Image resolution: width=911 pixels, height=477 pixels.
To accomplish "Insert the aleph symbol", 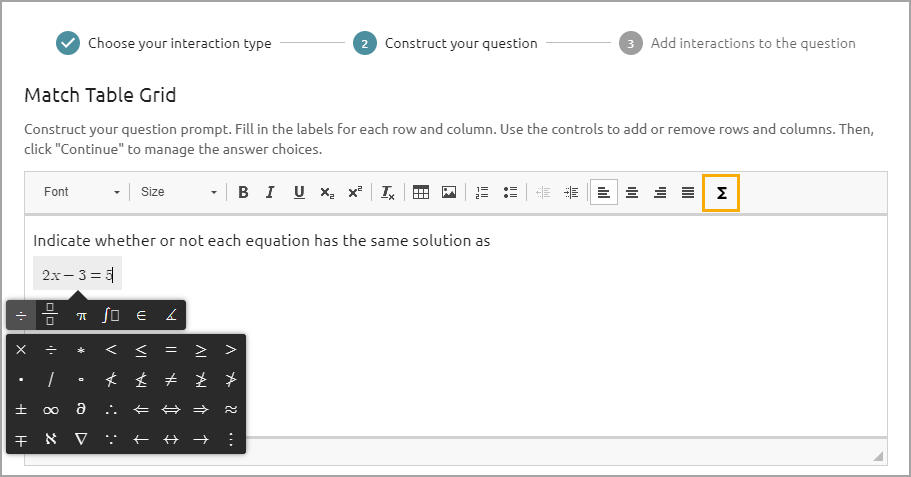I will coord(51,439).
